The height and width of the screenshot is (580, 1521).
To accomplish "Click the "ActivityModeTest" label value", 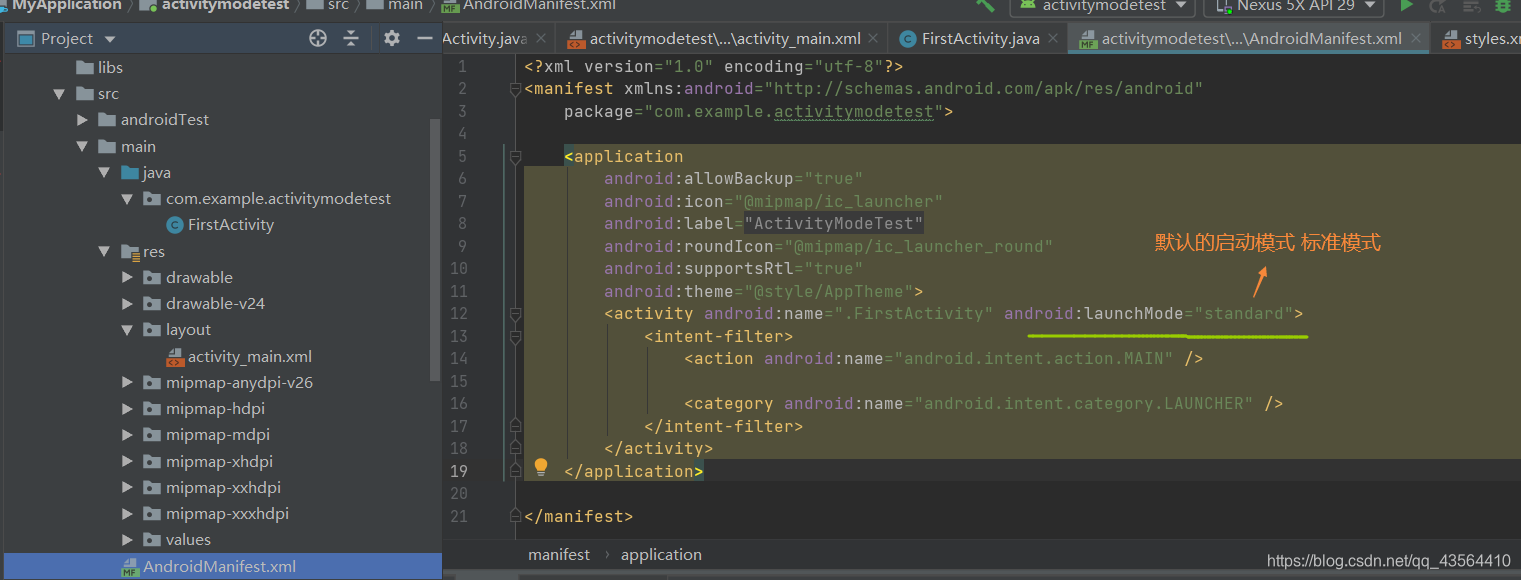I will point(834,224).
